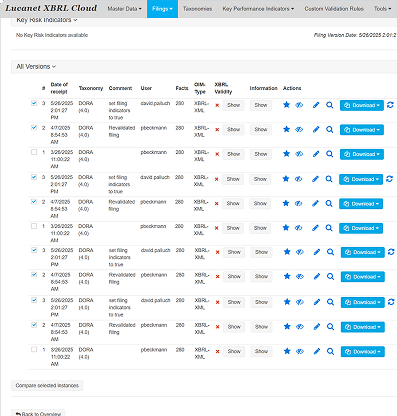Click the star icon in the last row

287,351
